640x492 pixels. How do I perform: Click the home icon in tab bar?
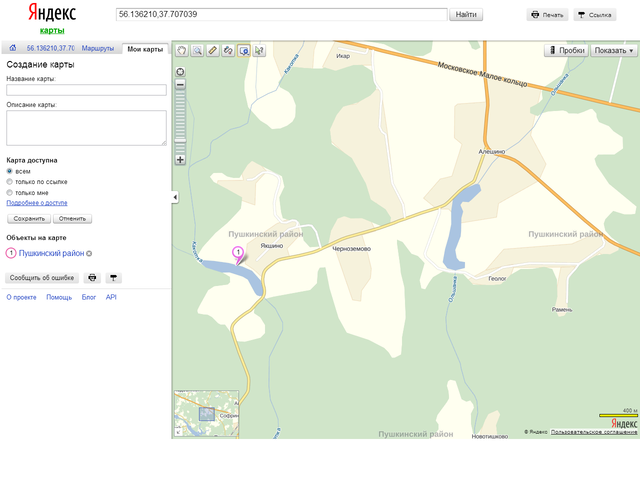13,48
